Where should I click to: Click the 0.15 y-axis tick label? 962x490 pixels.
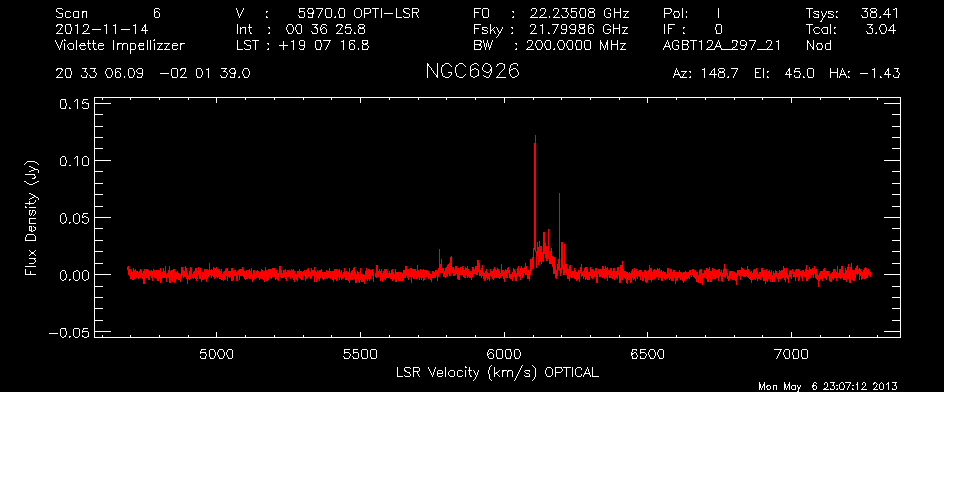(x=74, y=104)
